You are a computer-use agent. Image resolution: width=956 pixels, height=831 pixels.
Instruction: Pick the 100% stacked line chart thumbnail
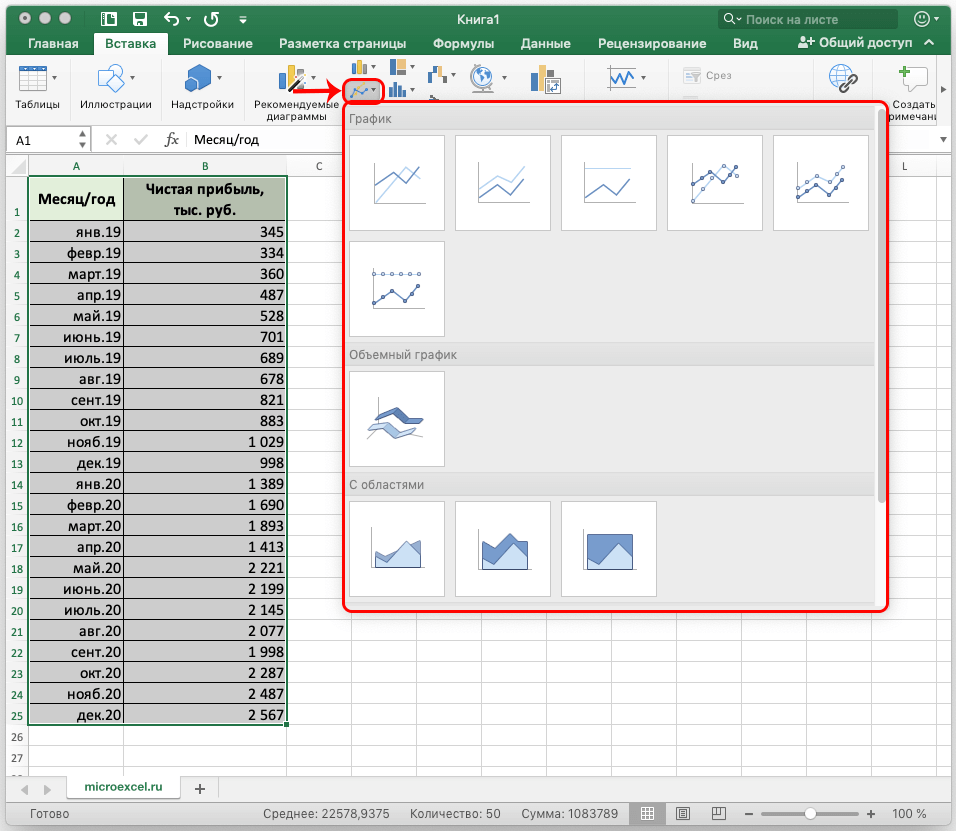(609, 183)
